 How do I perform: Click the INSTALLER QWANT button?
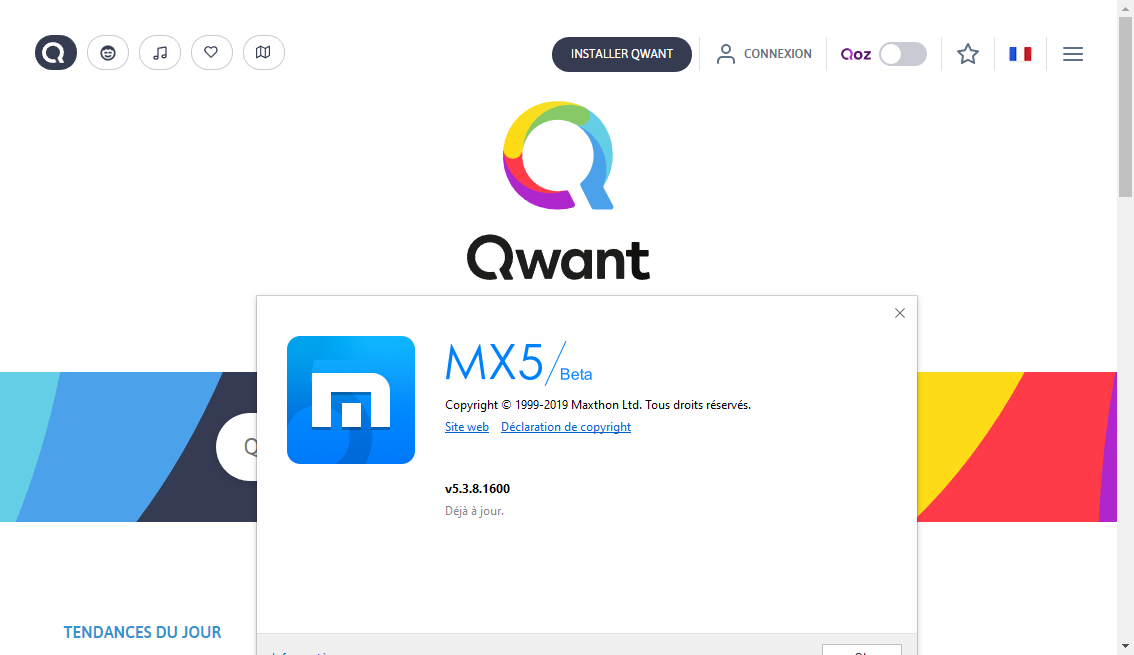(622, 54)
